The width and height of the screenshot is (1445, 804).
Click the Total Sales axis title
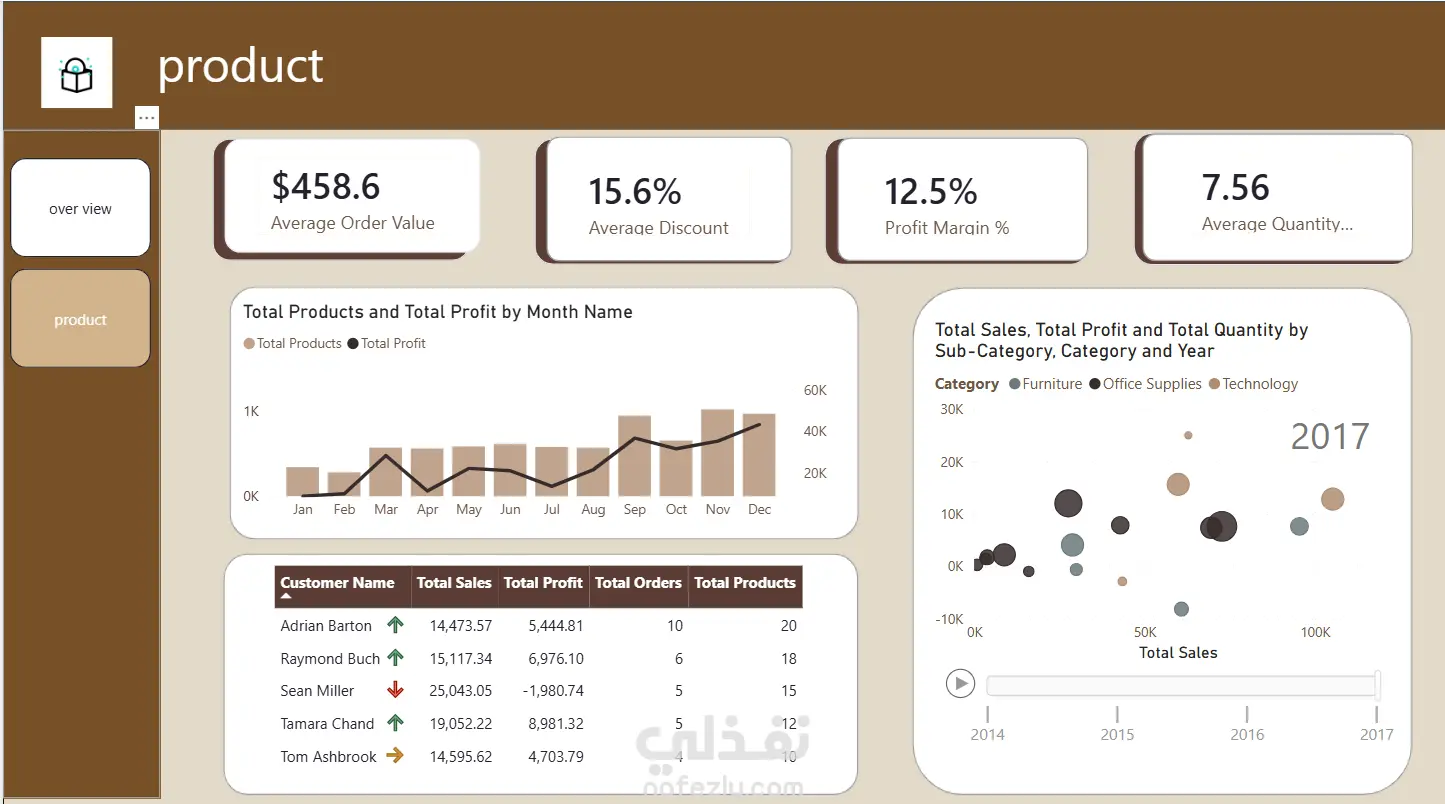(x=1178, y=653)
